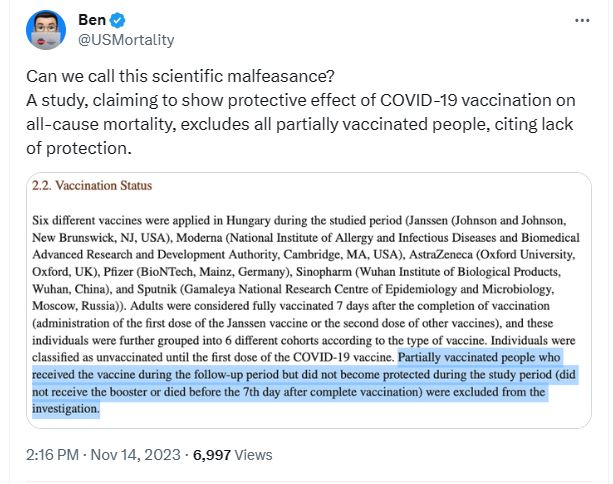This screenshot has width=613, height=484.
Task: Click the '2.2. Vaccination Status' heading
Action: (92, 185)
